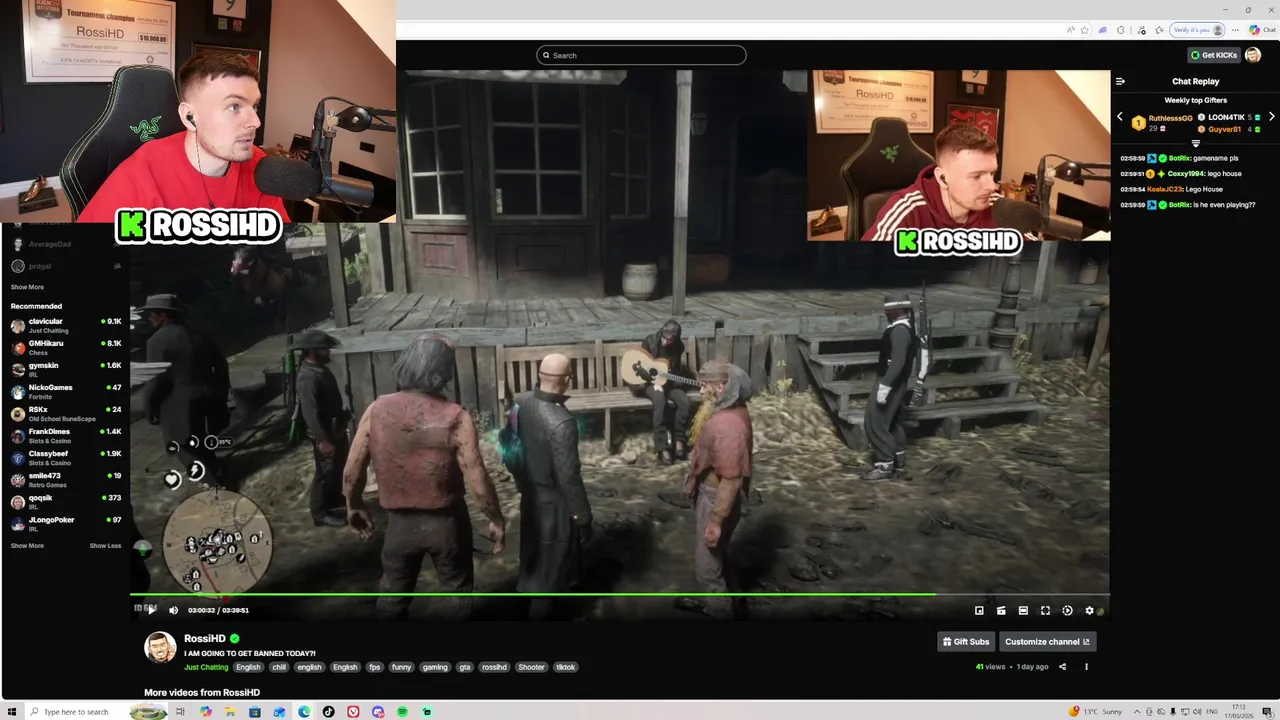Screen dimensions: 1280x720
Task: Open the video's three-dot more options
Action: coord(1086,667)
